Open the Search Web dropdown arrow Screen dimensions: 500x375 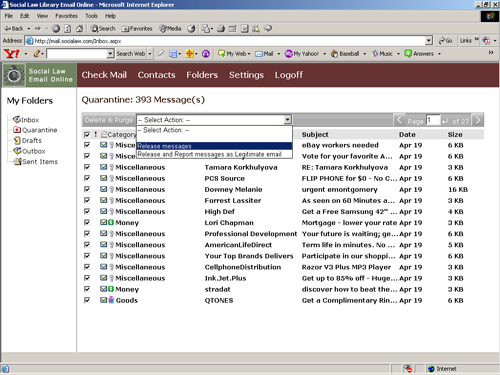tap(150, 54)
